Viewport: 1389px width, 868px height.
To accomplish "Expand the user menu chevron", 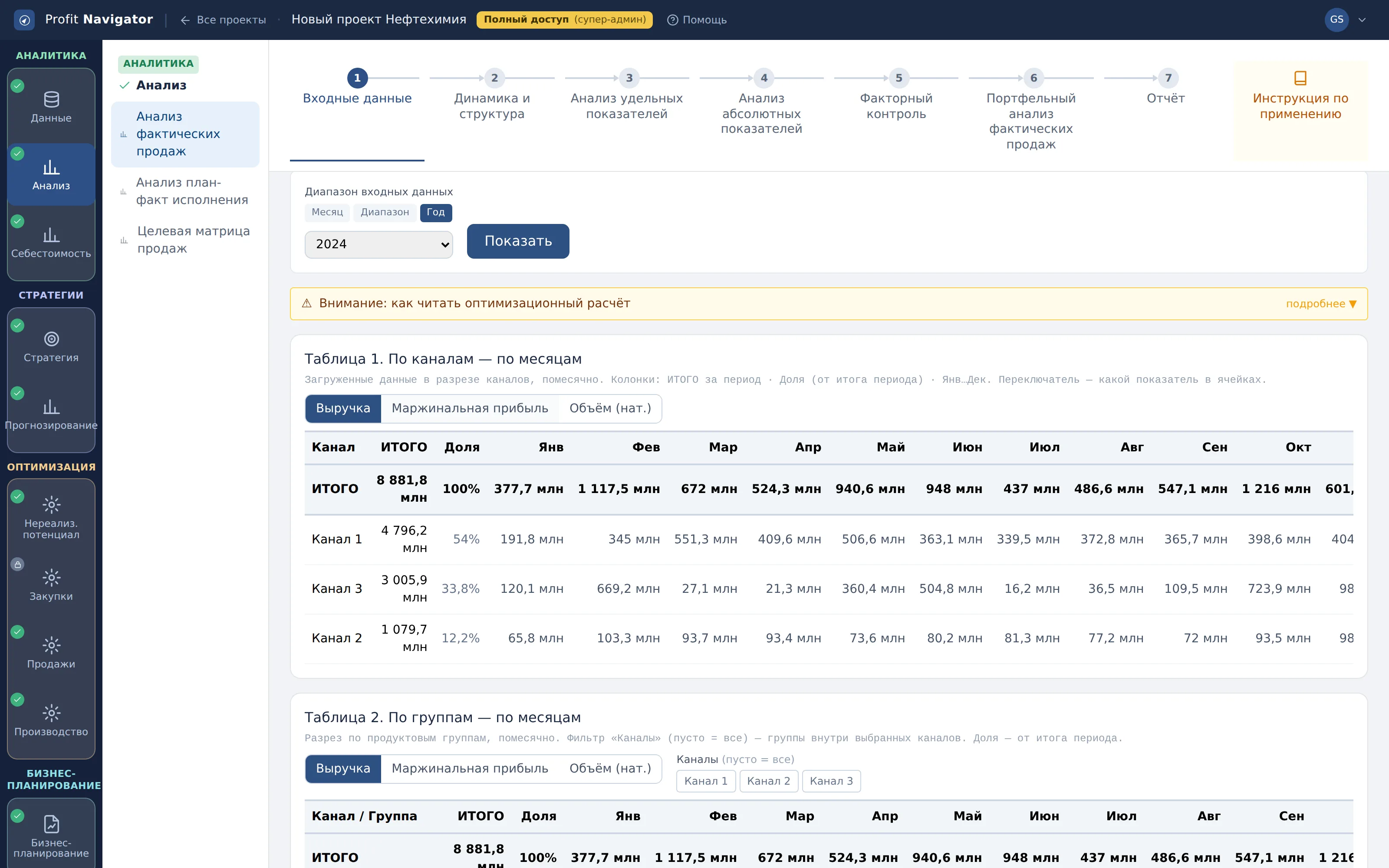I will click(x=1362, y=20).
